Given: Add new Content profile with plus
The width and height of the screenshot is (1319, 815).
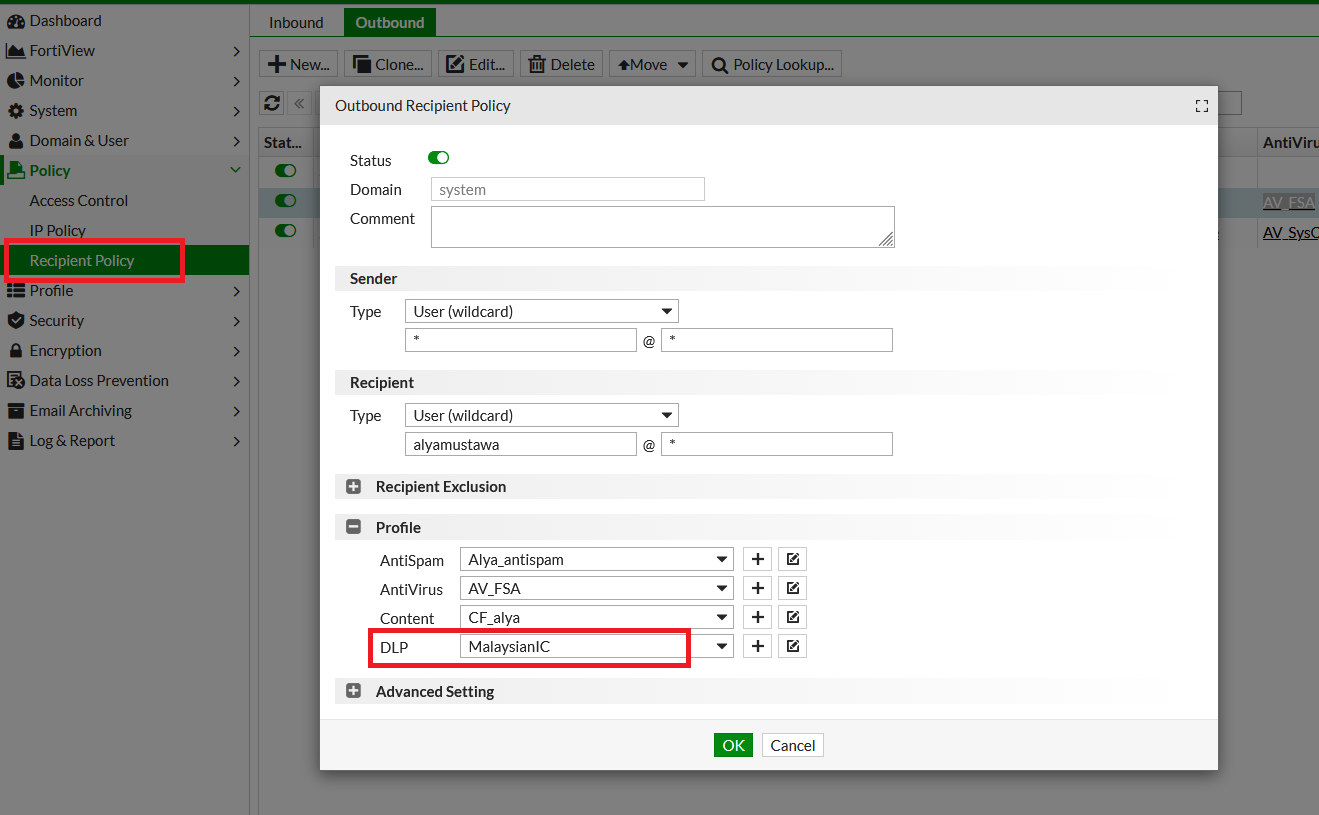Looking at the screenshot, I should click(758, 618).
